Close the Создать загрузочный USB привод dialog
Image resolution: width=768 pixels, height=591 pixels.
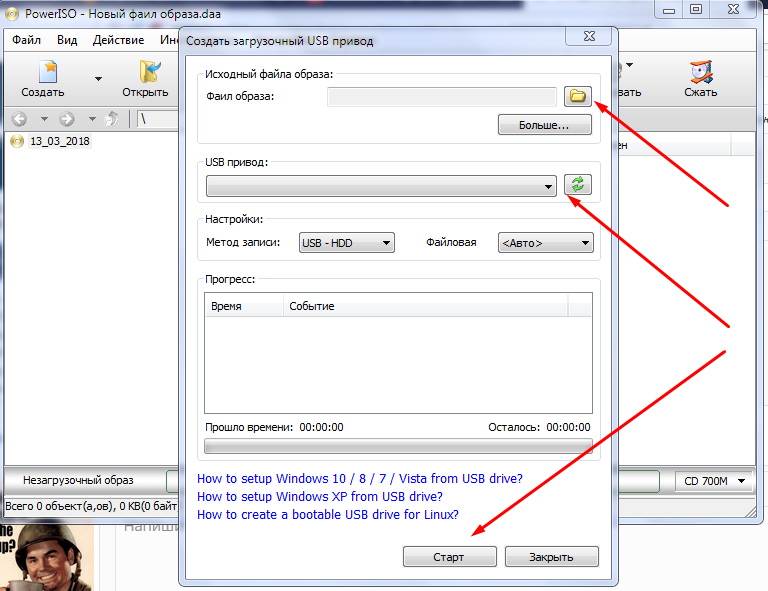tap(589, 36)
